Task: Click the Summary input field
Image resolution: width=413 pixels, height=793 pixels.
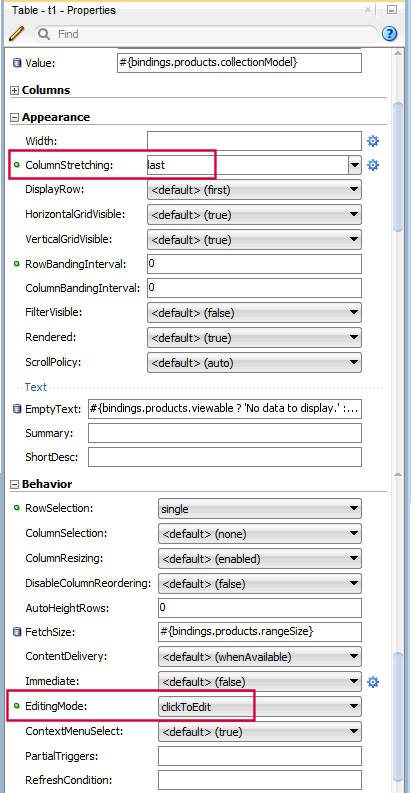Action: click(225, 433)
